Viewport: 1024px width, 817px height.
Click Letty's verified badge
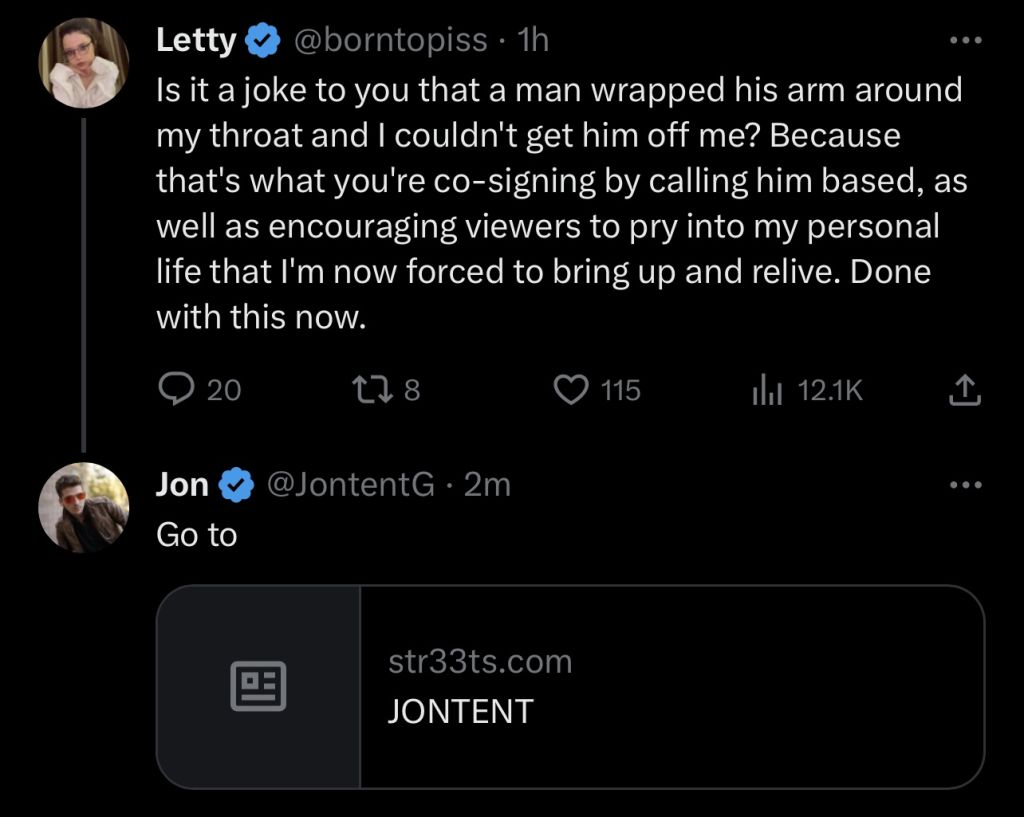[x=262, y=41]
